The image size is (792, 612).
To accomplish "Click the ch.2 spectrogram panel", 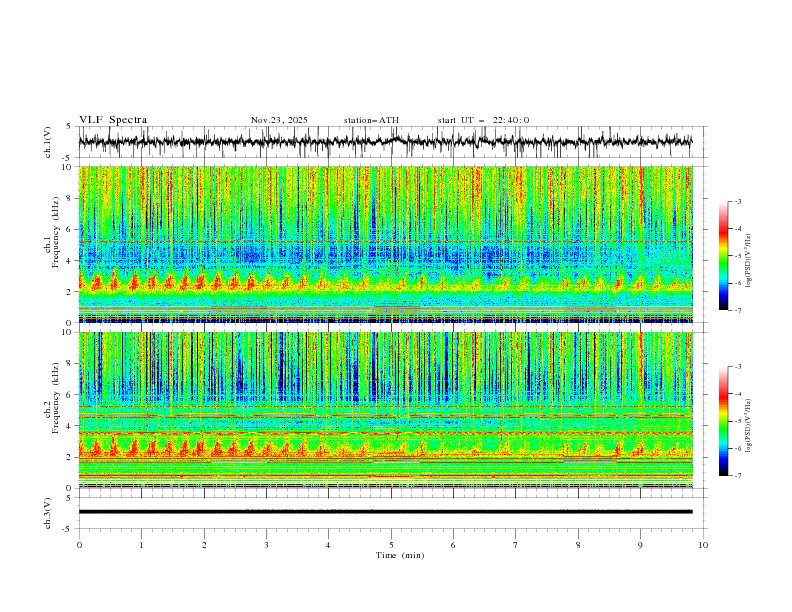I will coord(385,410).
